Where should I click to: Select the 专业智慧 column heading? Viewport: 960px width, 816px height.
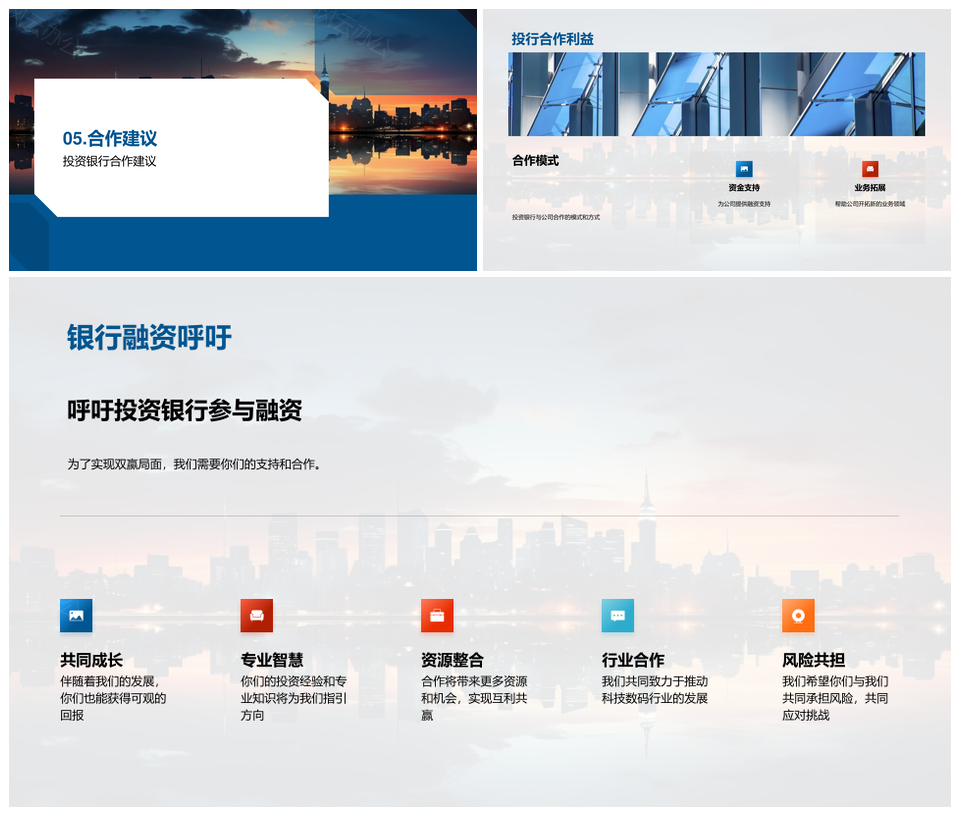pyautogui.click(x=272, y=660)
